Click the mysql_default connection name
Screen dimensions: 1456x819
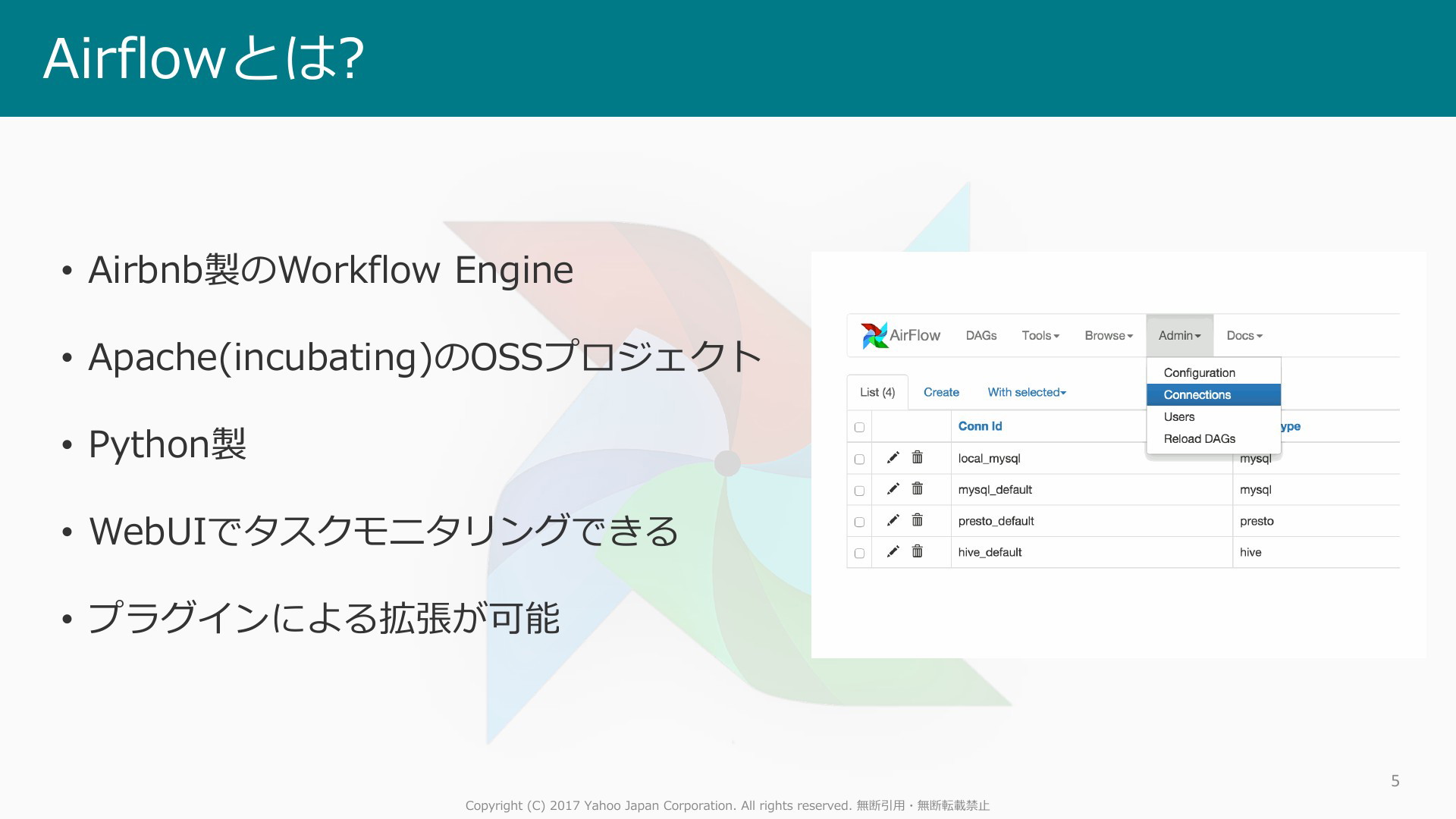[x=995, y=490]
